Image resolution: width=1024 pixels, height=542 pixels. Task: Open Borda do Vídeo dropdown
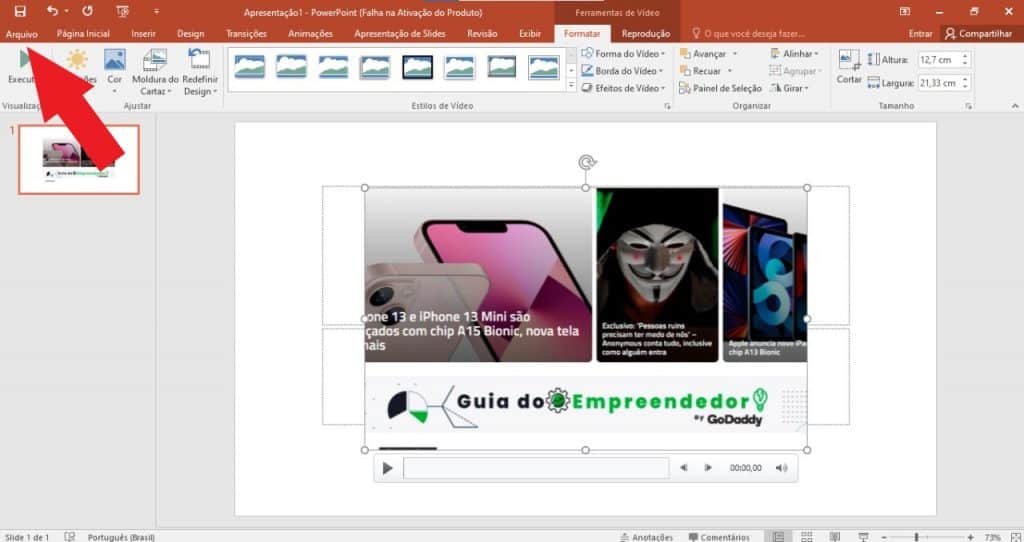pos(622,71)
